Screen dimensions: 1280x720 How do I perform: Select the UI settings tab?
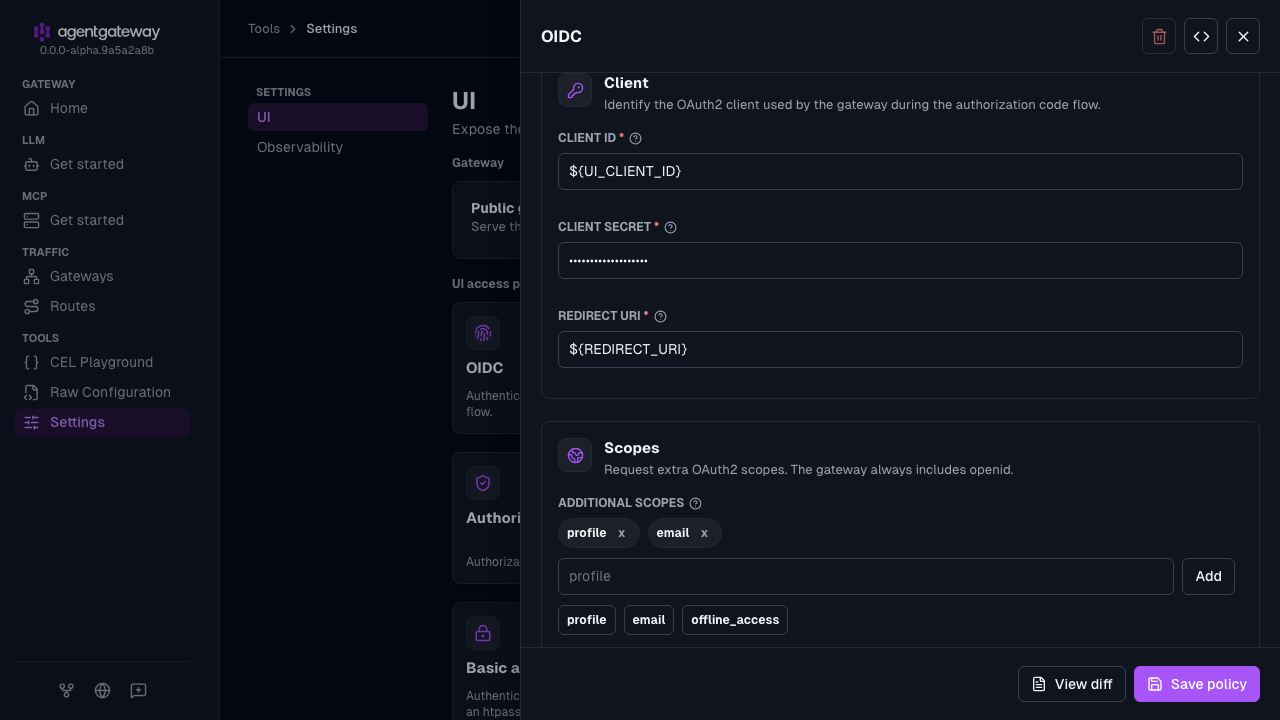(338, 117)
